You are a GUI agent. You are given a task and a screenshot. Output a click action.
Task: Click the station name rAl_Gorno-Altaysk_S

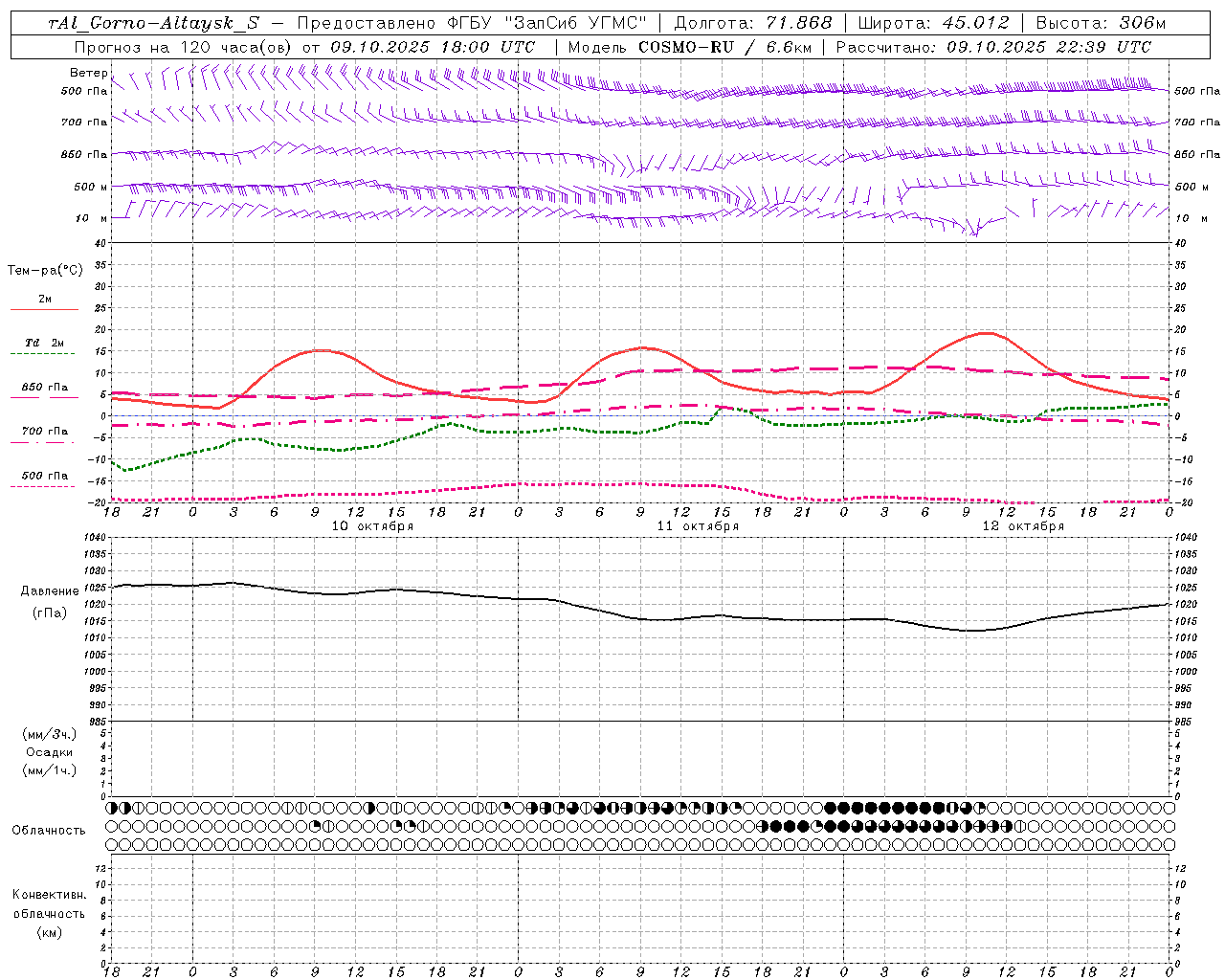[x=152, y=23]
